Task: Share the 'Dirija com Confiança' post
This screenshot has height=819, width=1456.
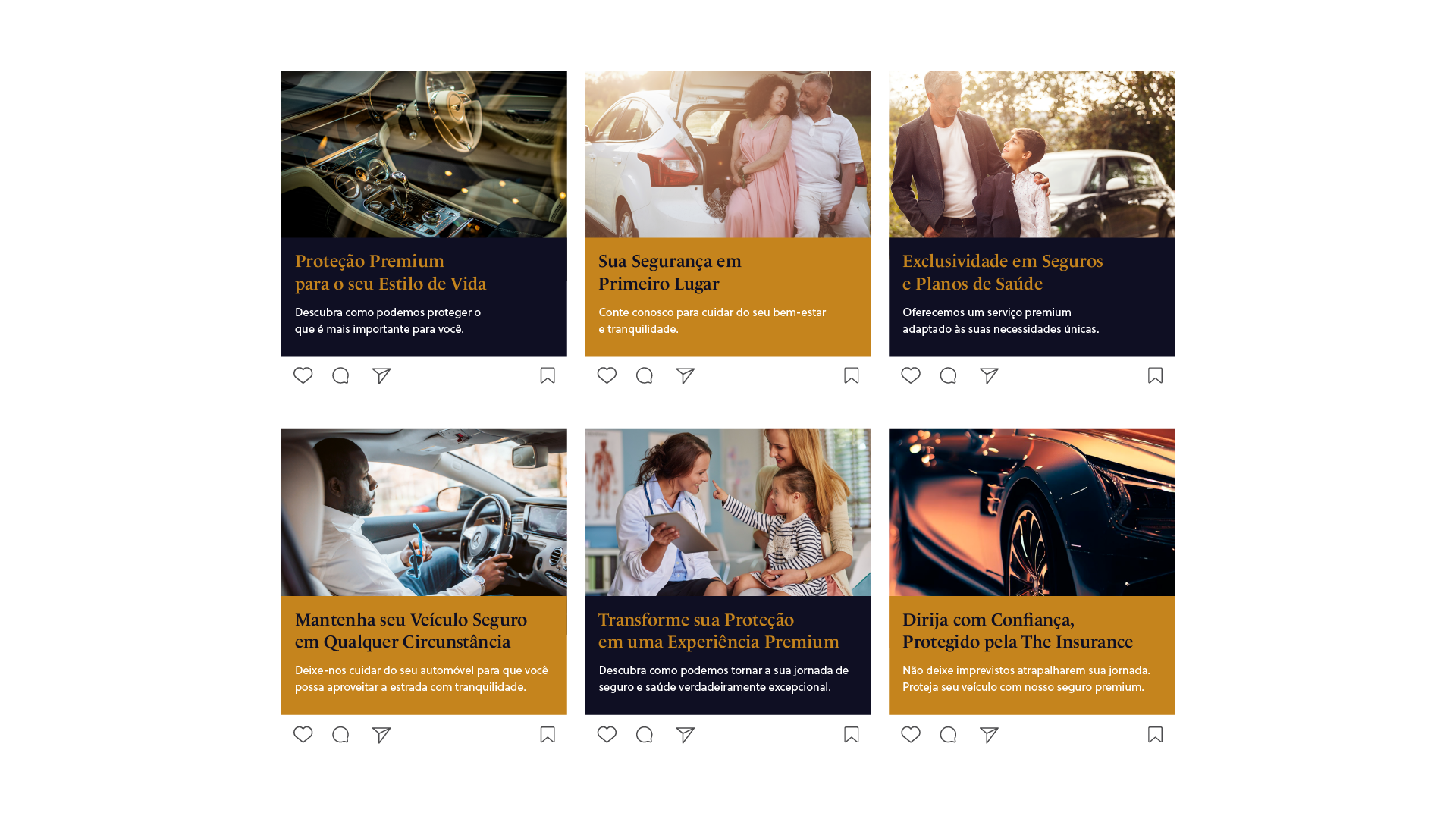Action: (989, 734)
